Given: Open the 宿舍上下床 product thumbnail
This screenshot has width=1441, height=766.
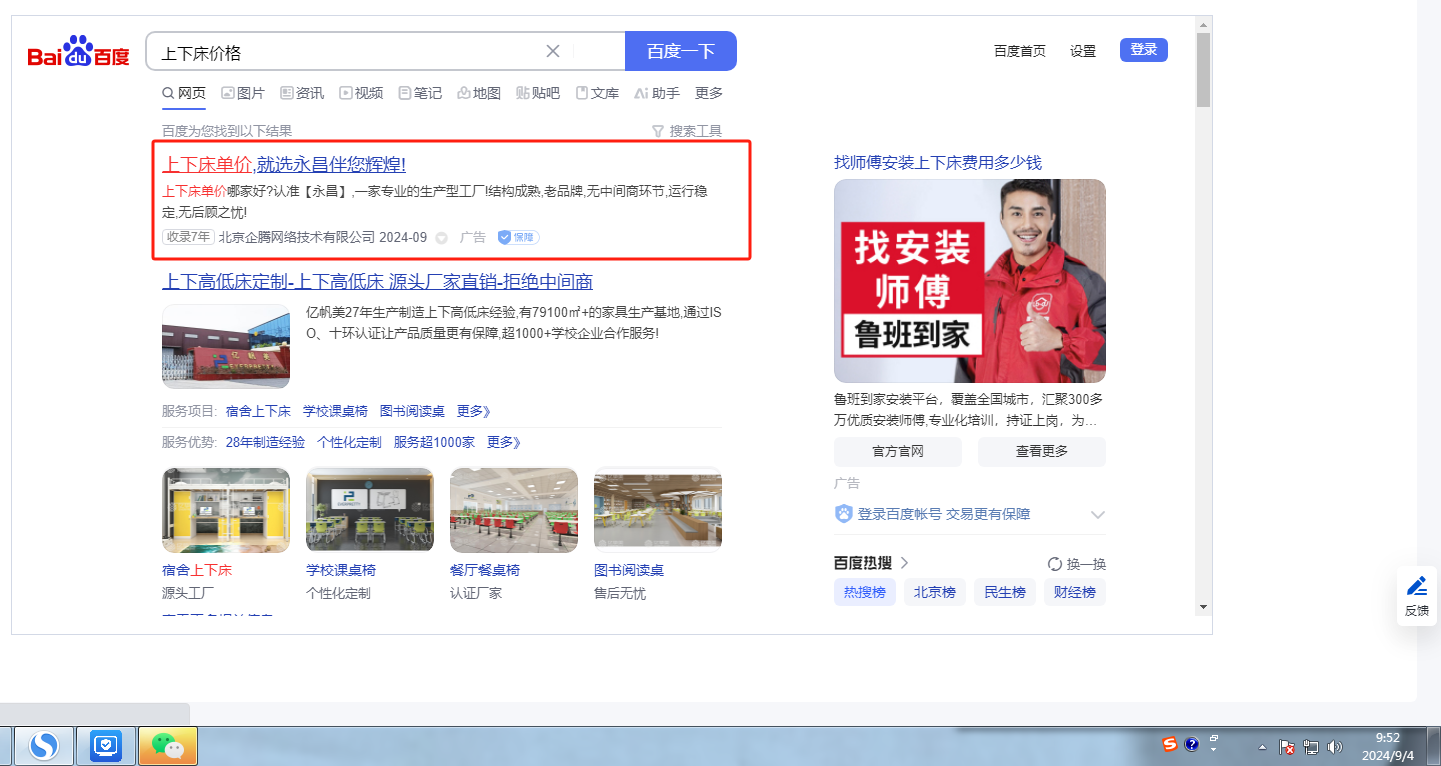Looking at the screenshot, I should pyautogui.click(x=226, y=510).
